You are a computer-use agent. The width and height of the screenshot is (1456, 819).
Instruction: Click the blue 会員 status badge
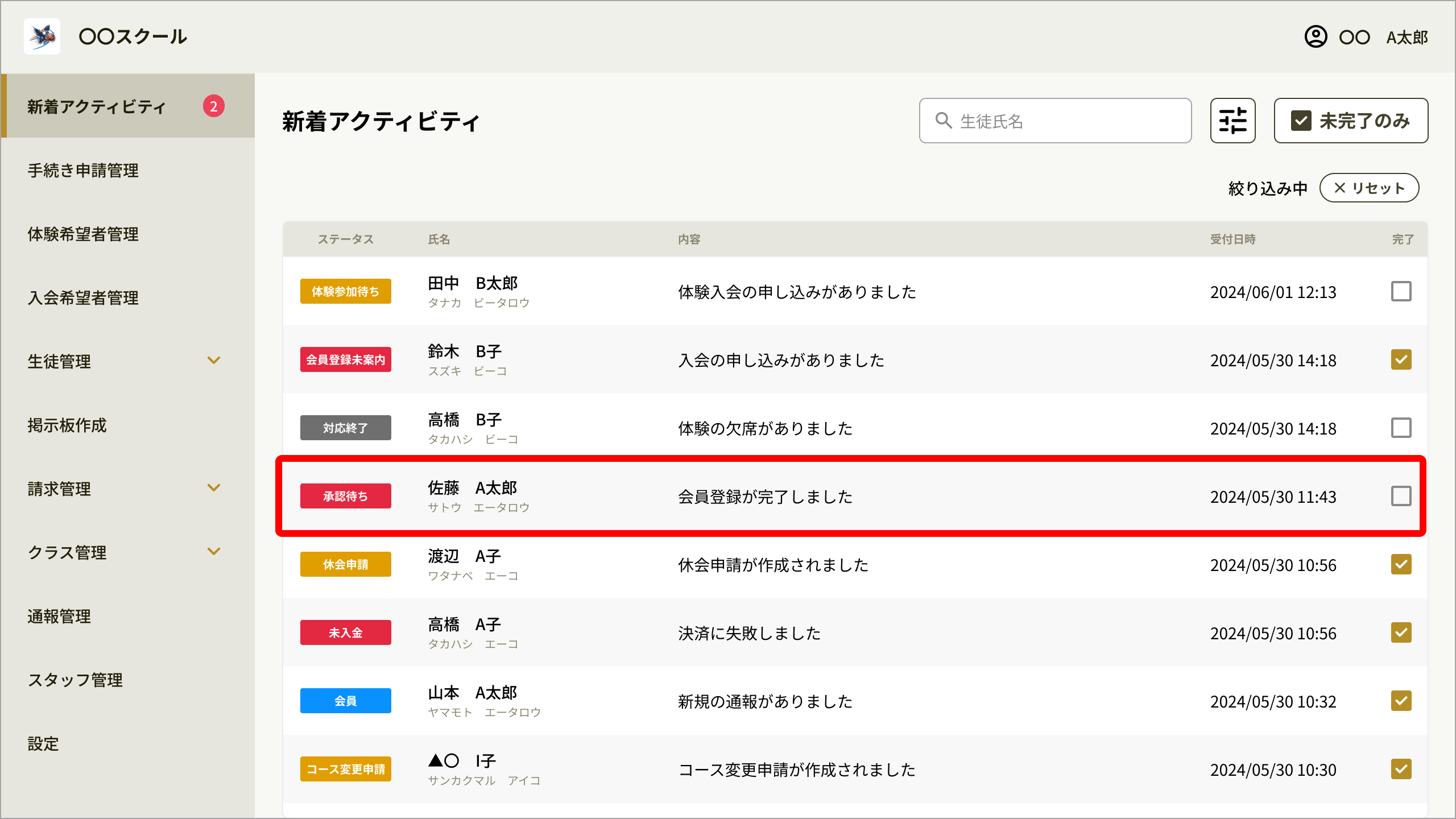coord(346,701)
